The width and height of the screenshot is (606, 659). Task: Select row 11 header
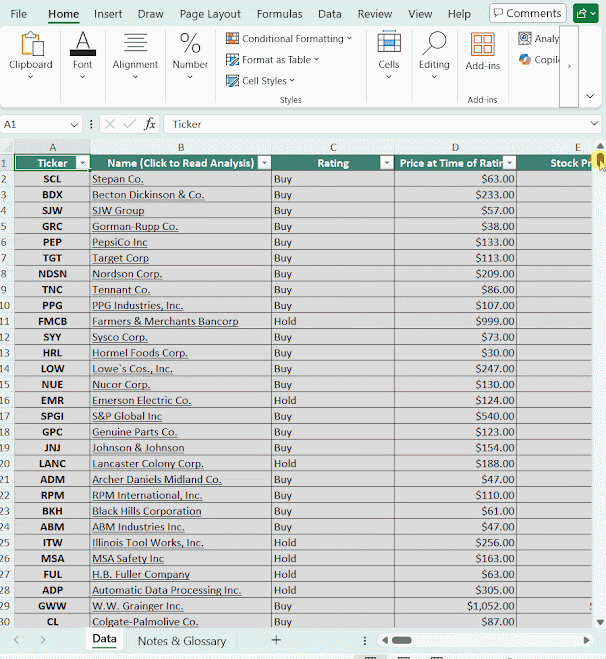coord(5,322)
